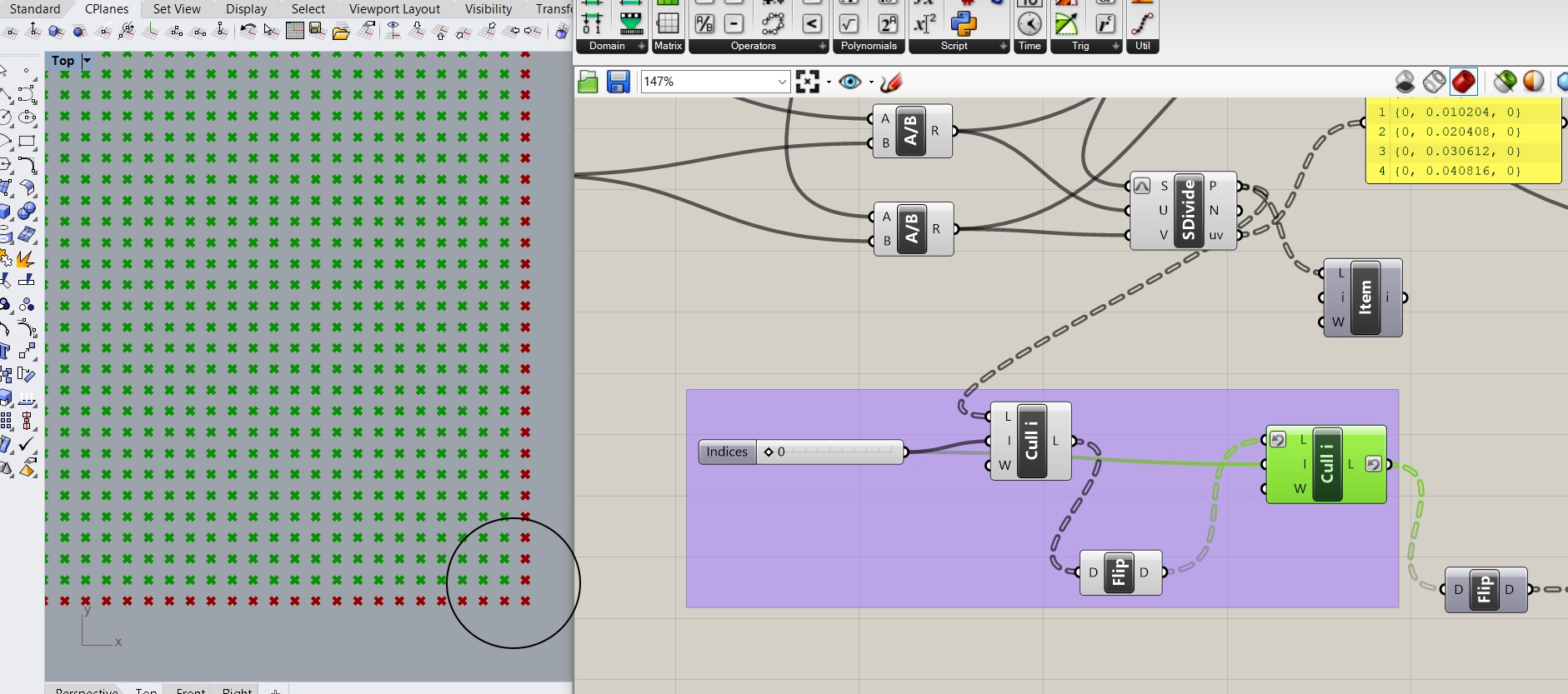Image resolution: width=1568 pixels, height=694 pixels.
Task: Click the Front viewport tab at bottom
Action: pos(190,691)
